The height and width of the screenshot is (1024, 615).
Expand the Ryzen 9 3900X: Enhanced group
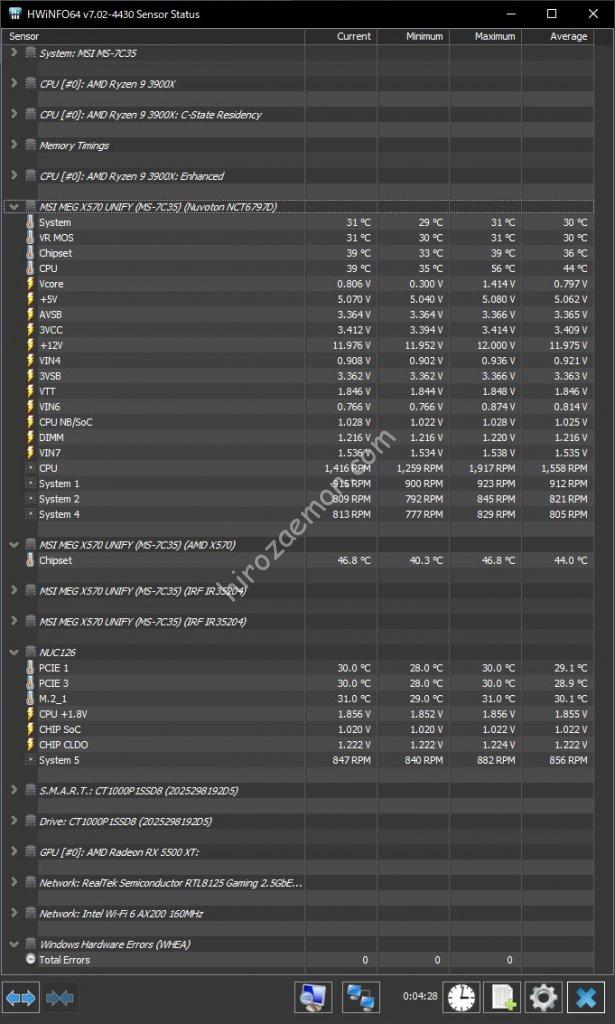click(14, 175)
